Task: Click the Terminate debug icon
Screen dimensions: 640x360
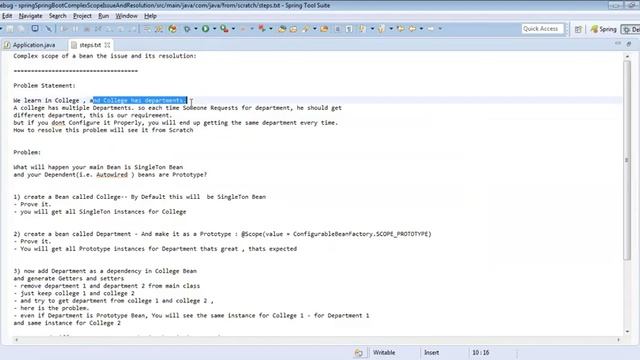Action: 87,29
